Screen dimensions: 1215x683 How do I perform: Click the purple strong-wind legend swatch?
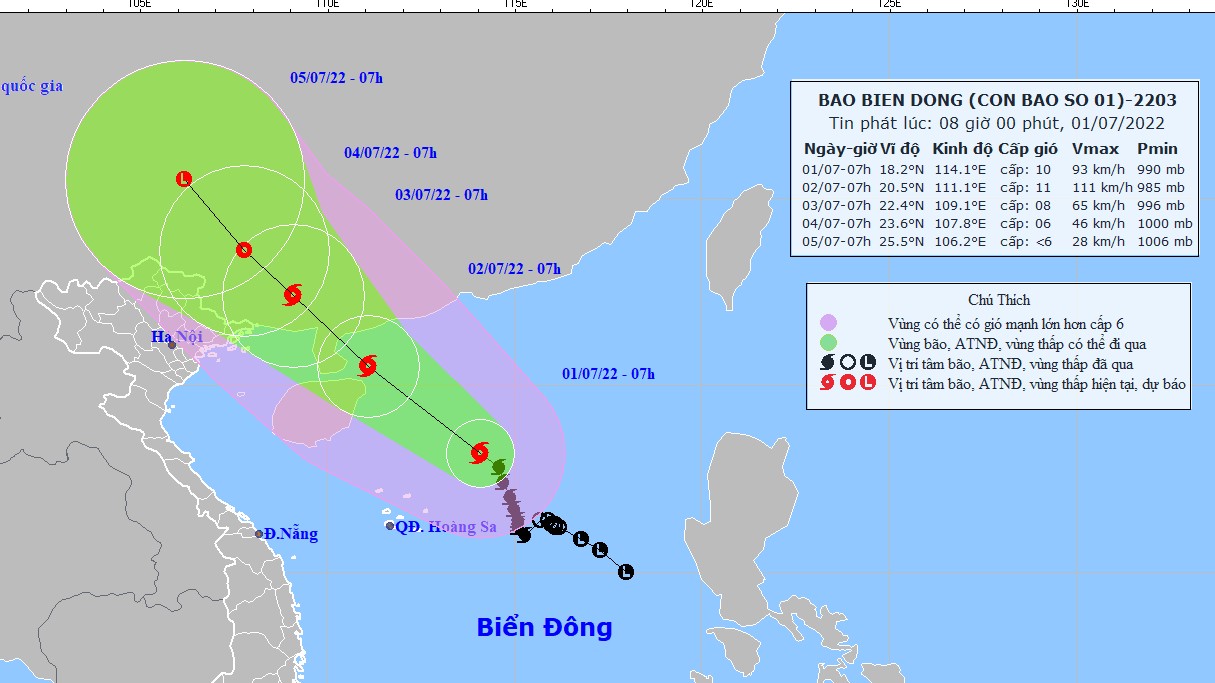coord(827,323)
